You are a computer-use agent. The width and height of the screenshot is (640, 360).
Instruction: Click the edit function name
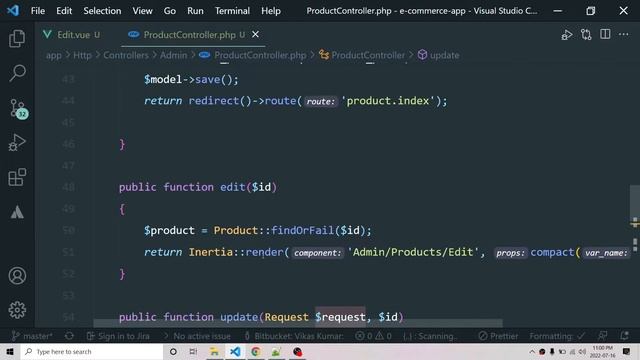tap(233, 187)
